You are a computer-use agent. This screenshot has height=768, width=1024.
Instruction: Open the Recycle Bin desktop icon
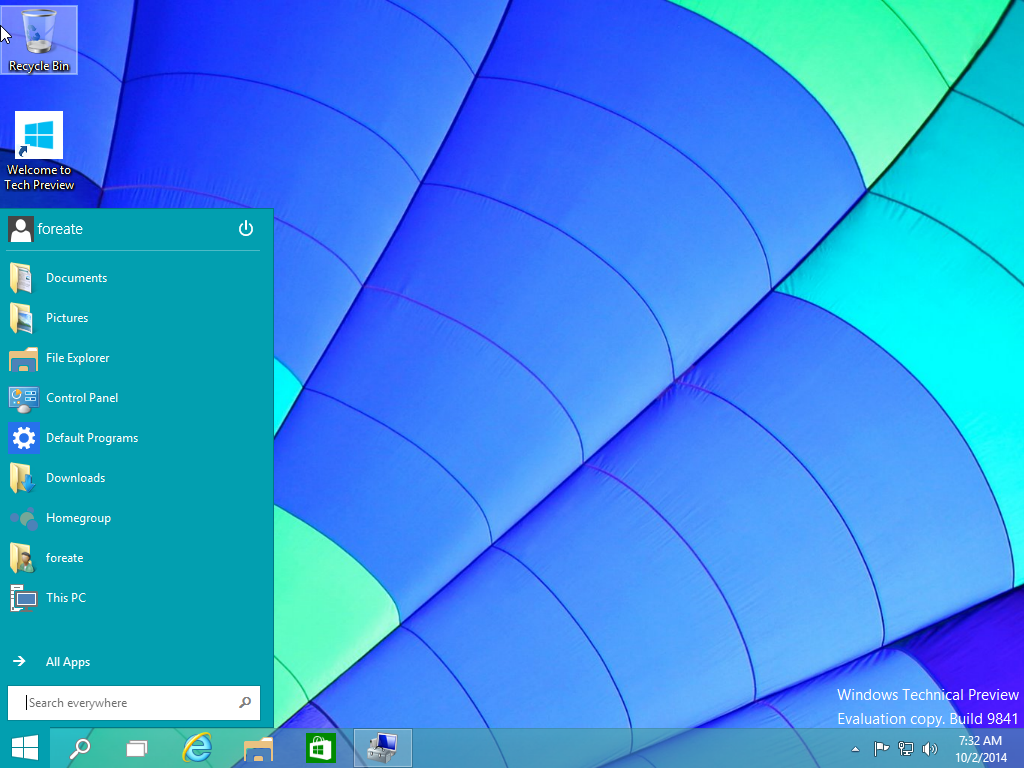(x=39, y=39)
